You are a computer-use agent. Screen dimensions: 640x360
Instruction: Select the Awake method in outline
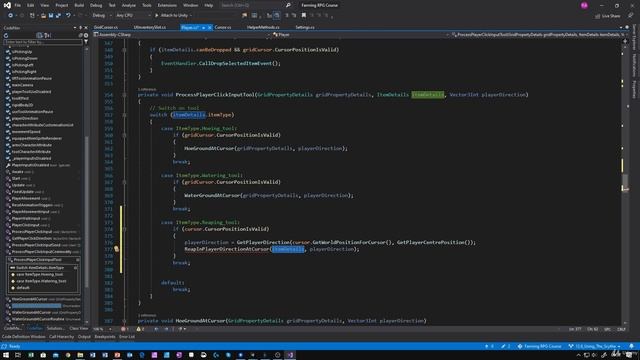(17, 172)
